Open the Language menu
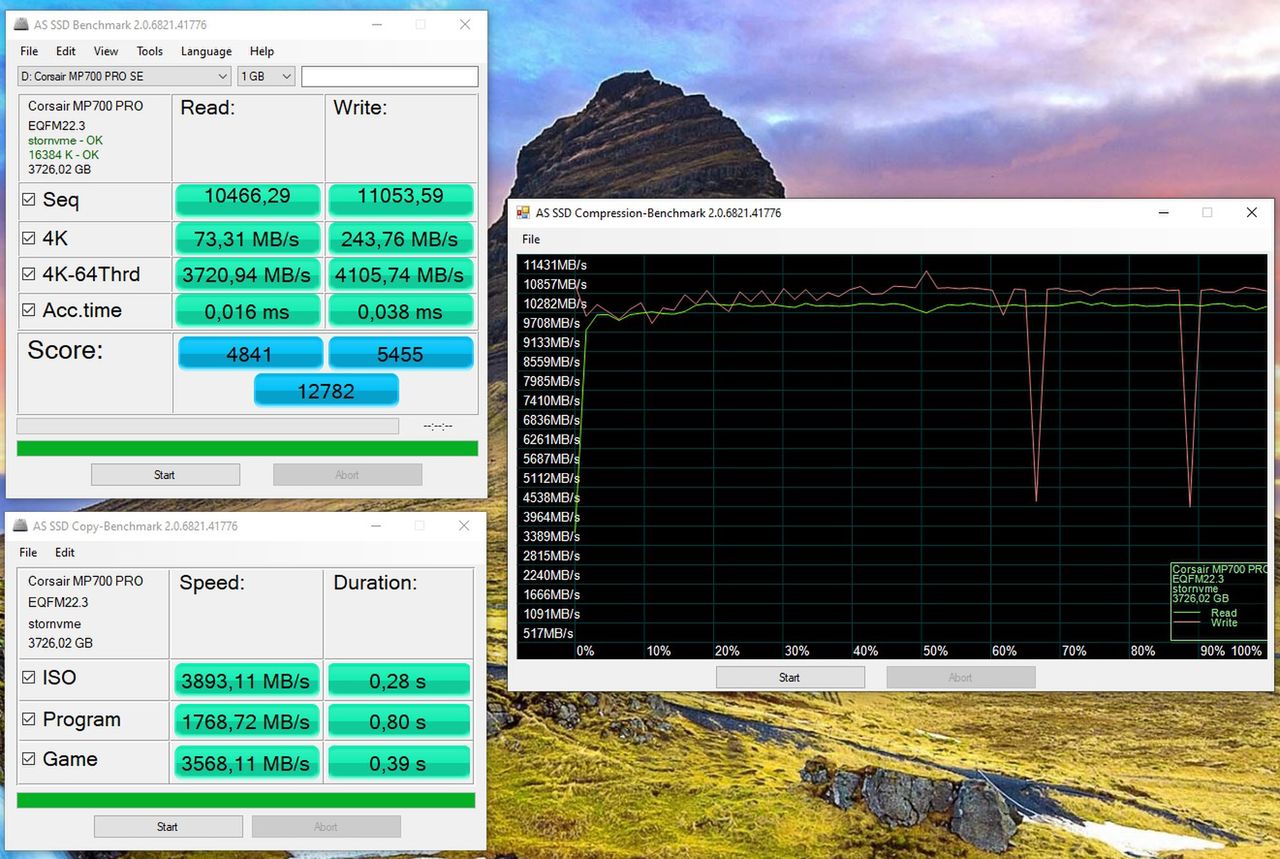The width and height of the screenshot is (1280, 859). pyautogui.click(x=206, y=51)
